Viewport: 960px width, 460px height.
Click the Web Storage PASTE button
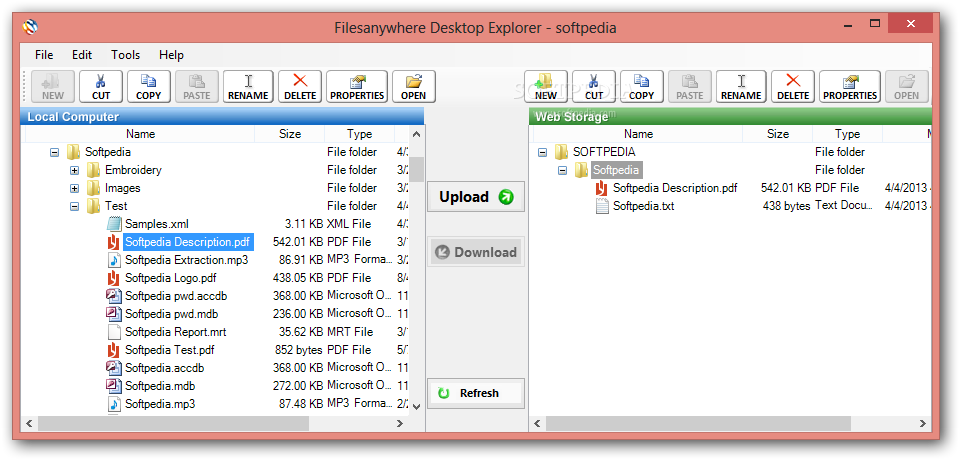coord(690,86)
